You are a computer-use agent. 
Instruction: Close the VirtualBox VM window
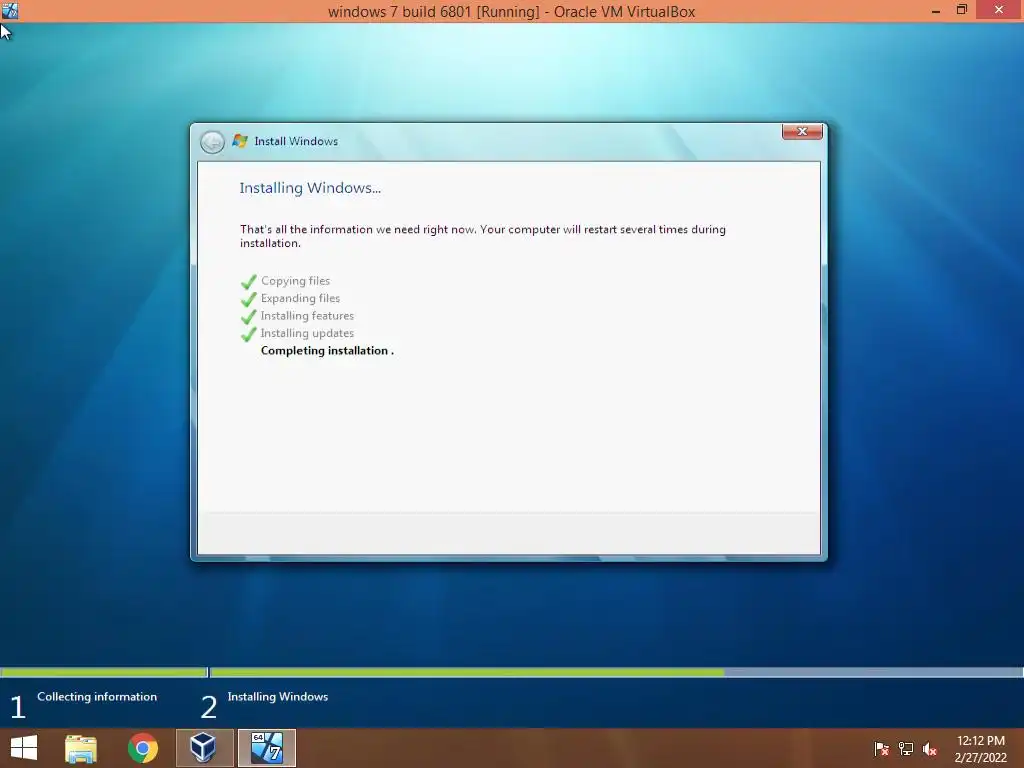(x=999, y=10)
